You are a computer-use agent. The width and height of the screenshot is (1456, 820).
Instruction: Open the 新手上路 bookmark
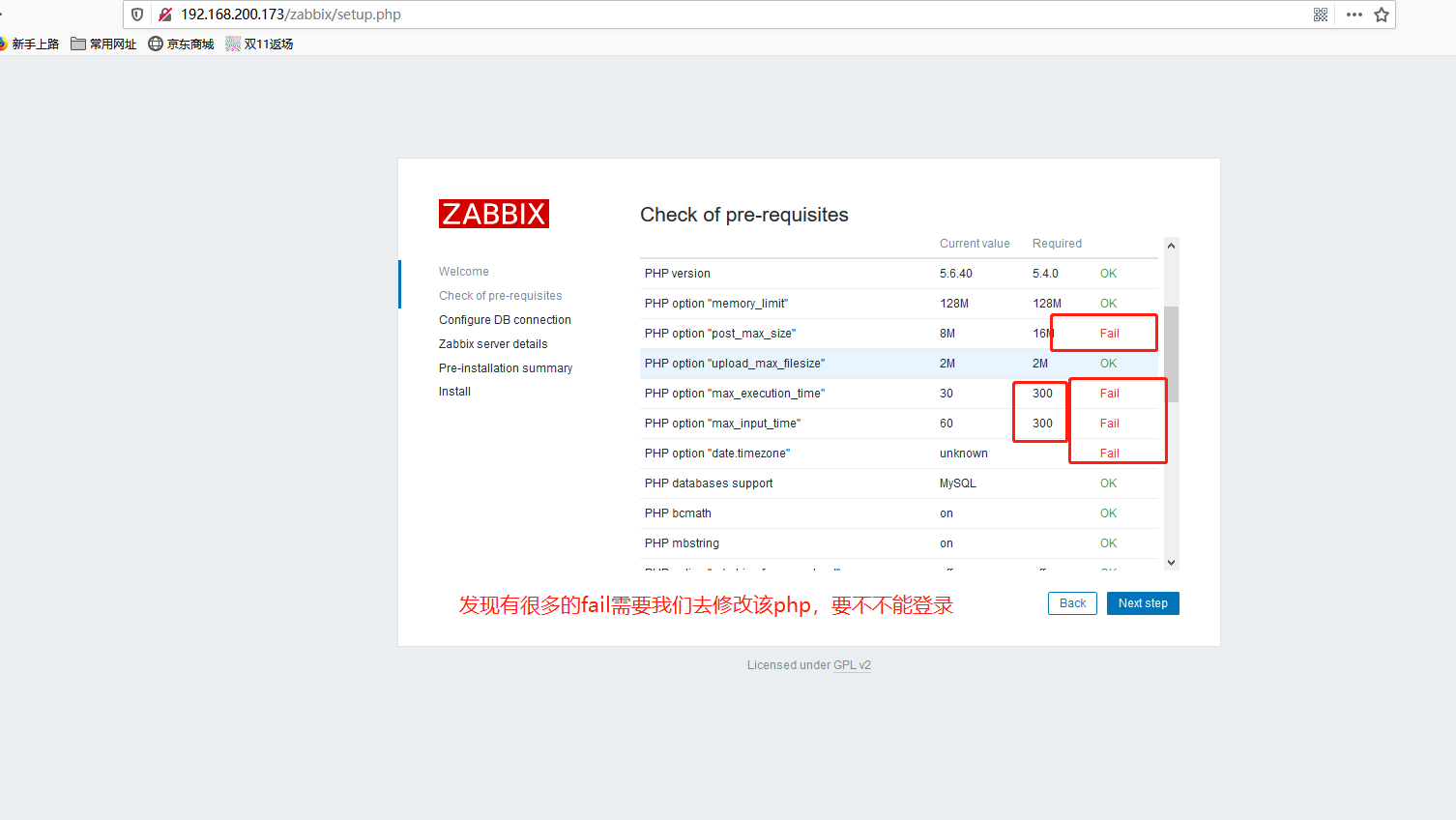pos(29,44)
